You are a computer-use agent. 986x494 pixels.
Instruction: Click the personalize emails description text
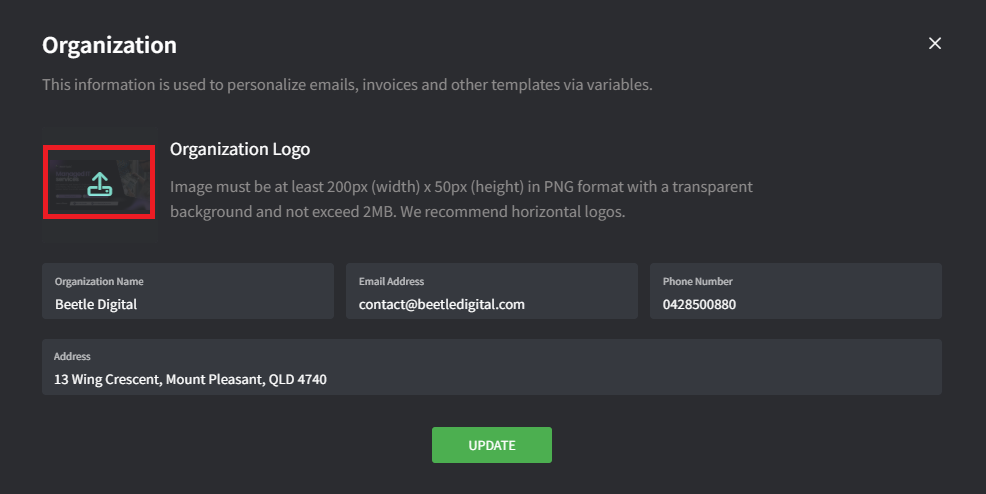pyautogui.click(x=347, y=85)
